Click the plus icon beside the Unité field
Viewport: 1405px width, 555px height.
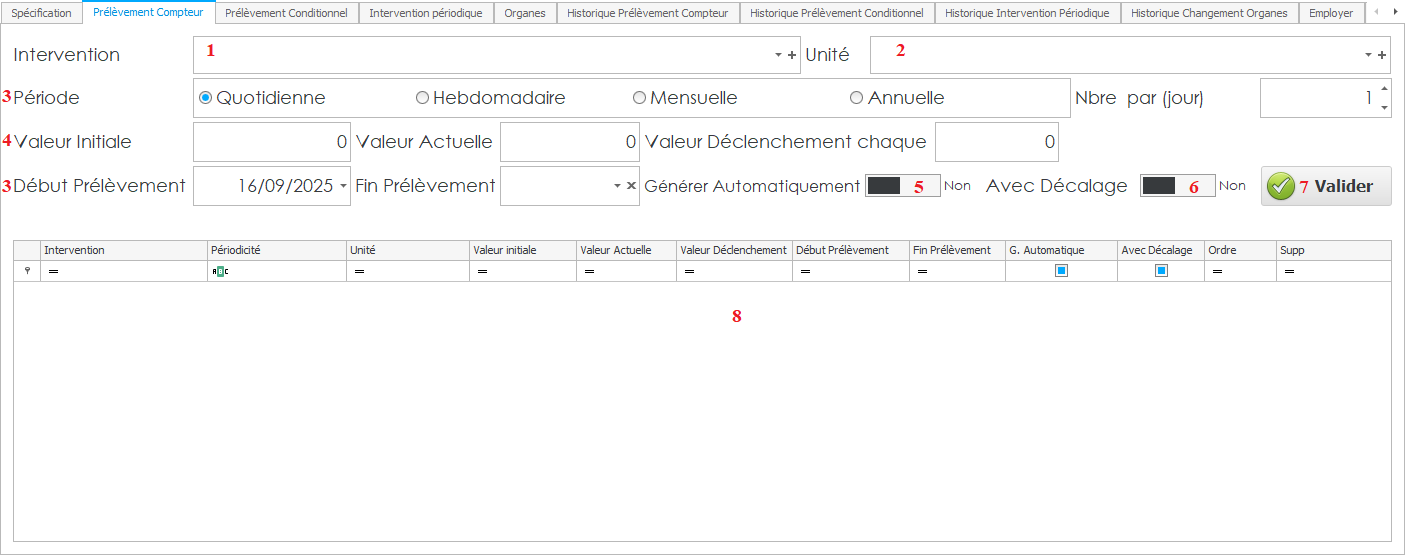(x=1382, y=56)
